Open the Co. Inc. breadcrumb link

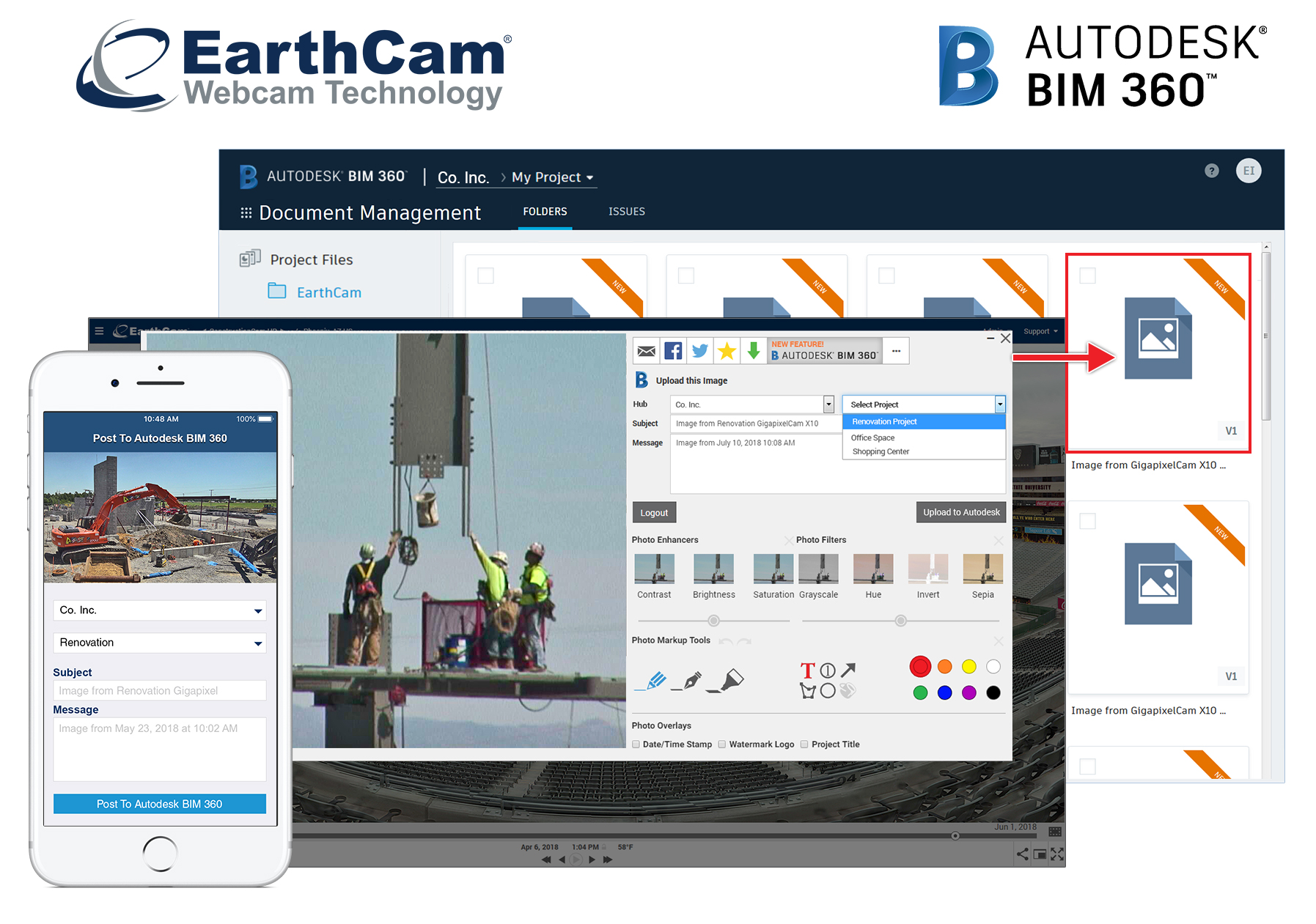pos(463,177)
